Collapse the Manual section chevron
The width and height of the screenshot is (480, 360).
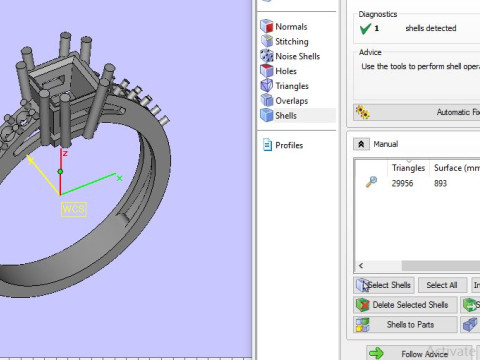pyautogui.click(x=361, y=144)
